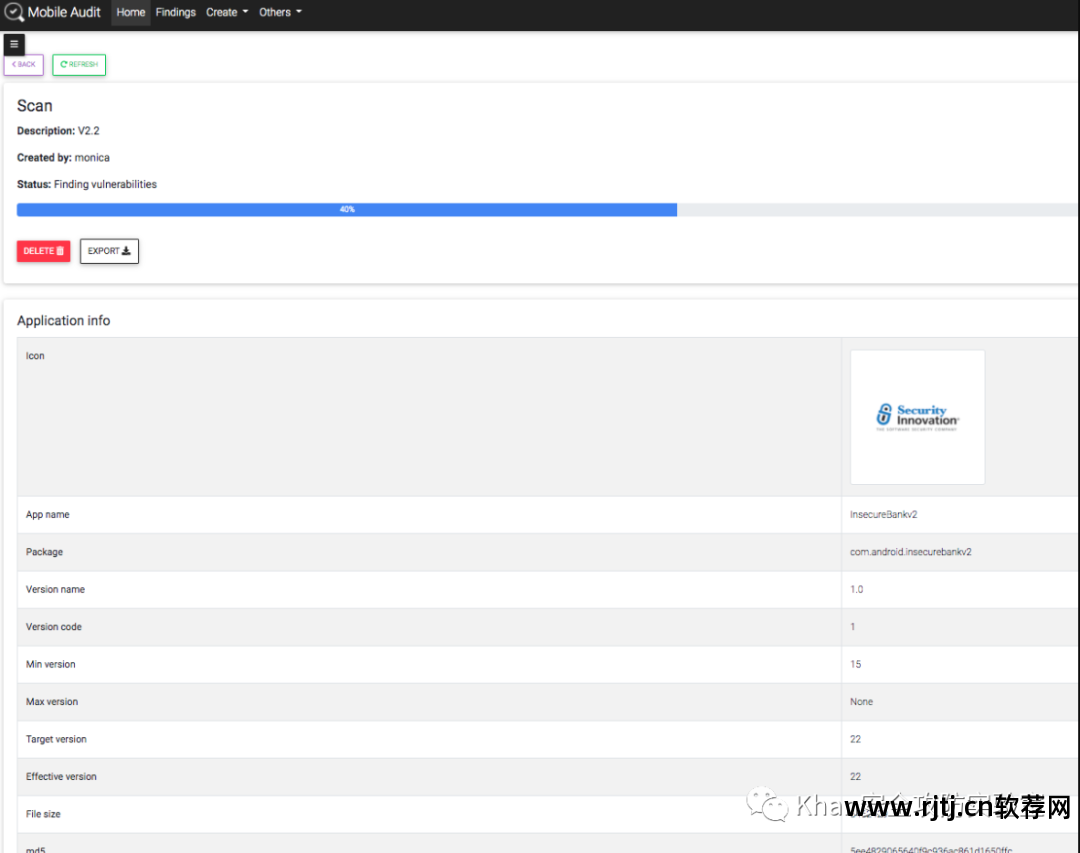Click the Target version row label
1080x853 pixels.
(x=56, y=739)
